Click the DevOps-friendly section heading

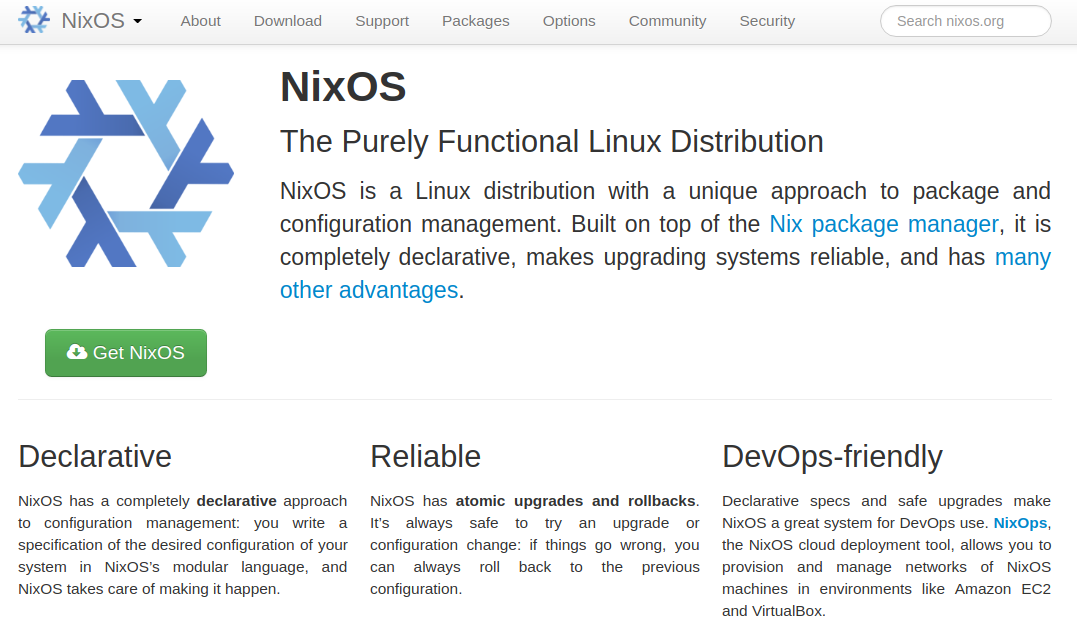point(832,458)
